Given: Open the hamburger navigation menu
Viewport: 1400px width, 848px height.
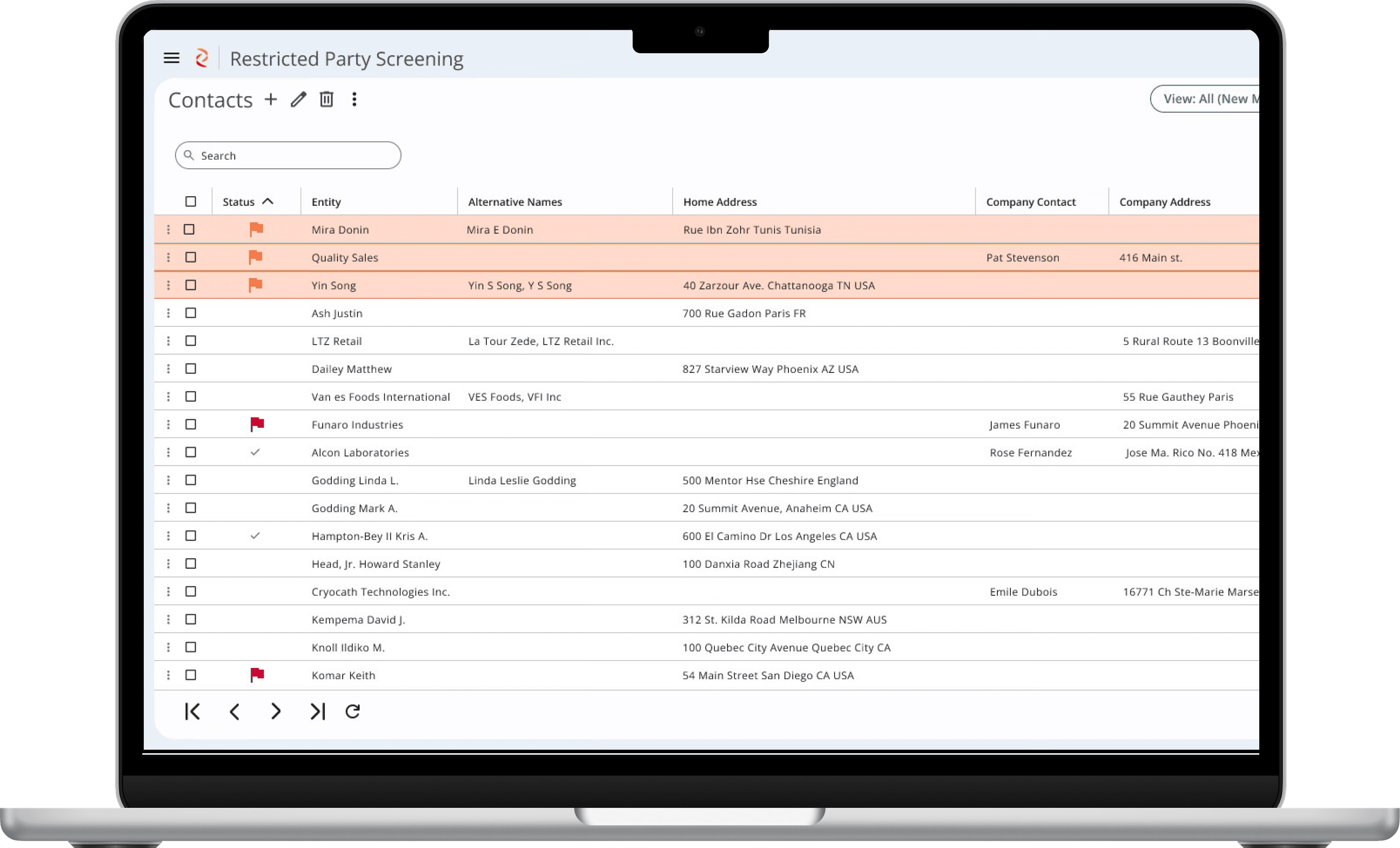Looking at the screenshot, I should (x=171, y=58).
